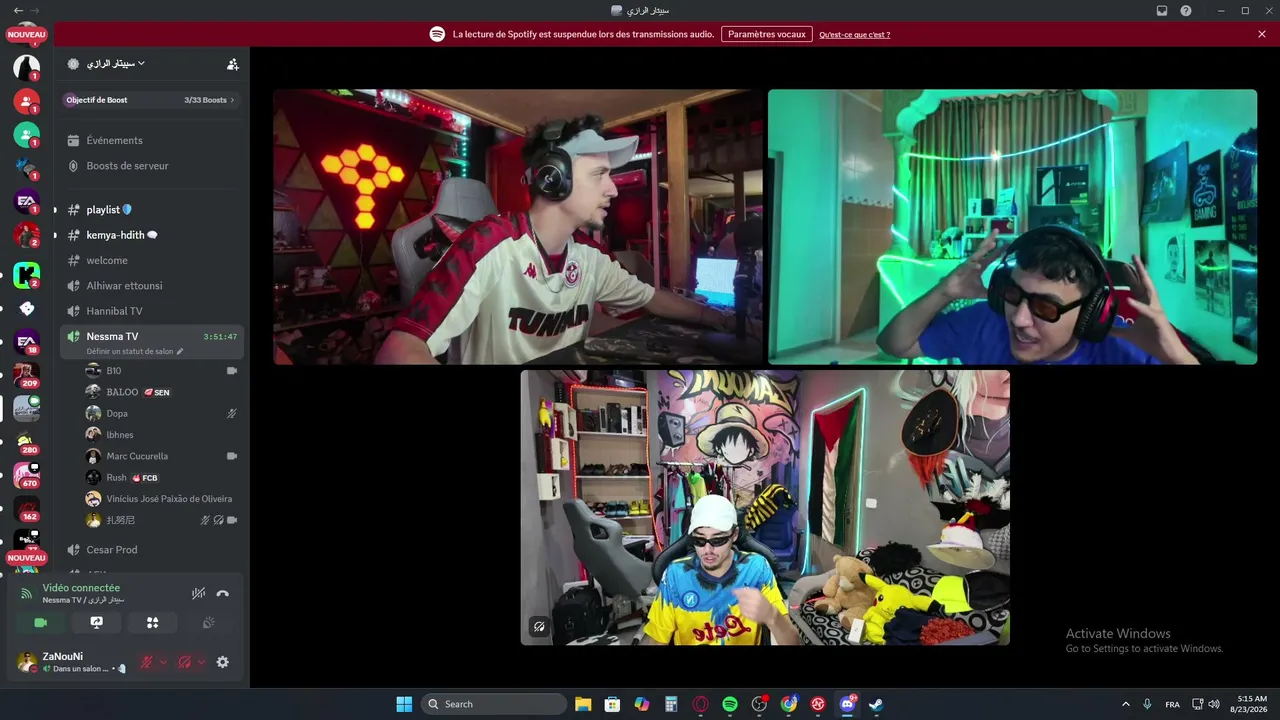The height and width of the screenshot is (720, 1280).
Task: Open the invite people icon in server header
Action: click(232, 64)
